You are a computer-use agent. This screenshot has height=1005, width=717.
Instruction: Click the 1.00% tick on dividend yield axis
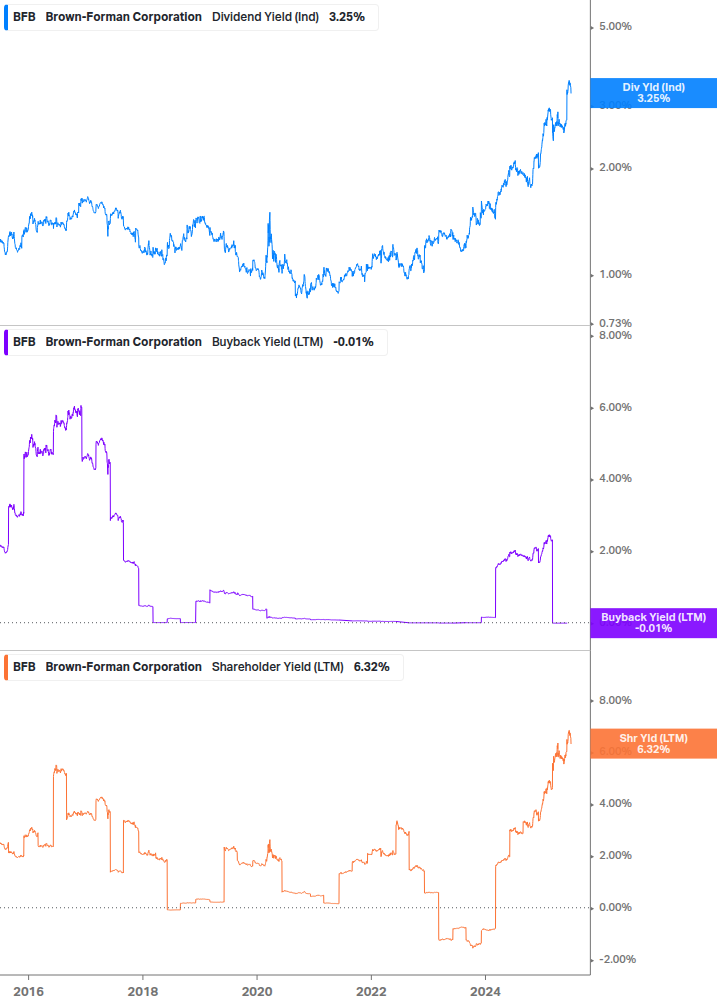click(x=615, y=274)
